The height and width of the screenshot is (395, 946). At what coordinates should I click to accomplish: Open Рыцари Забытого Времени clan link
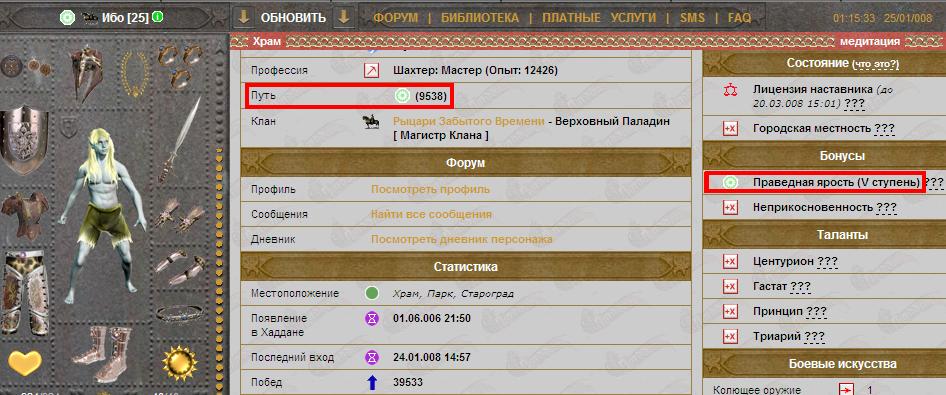coord(469,121)
